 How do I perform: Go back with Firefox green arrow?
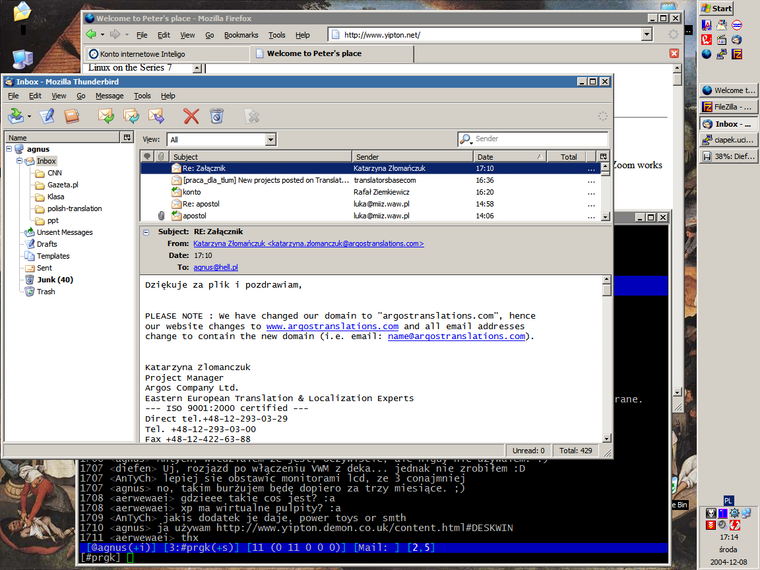(x=91, y=34)
